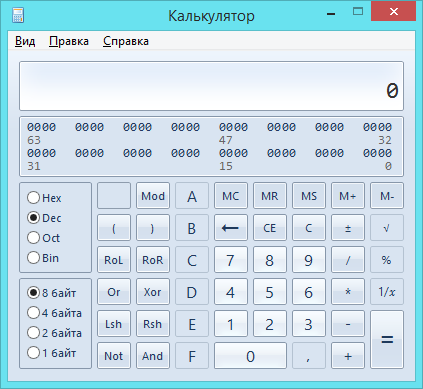The width and height of the screenshot is (423, 389).
Task: Click the minus operator button
Action: 348,324
